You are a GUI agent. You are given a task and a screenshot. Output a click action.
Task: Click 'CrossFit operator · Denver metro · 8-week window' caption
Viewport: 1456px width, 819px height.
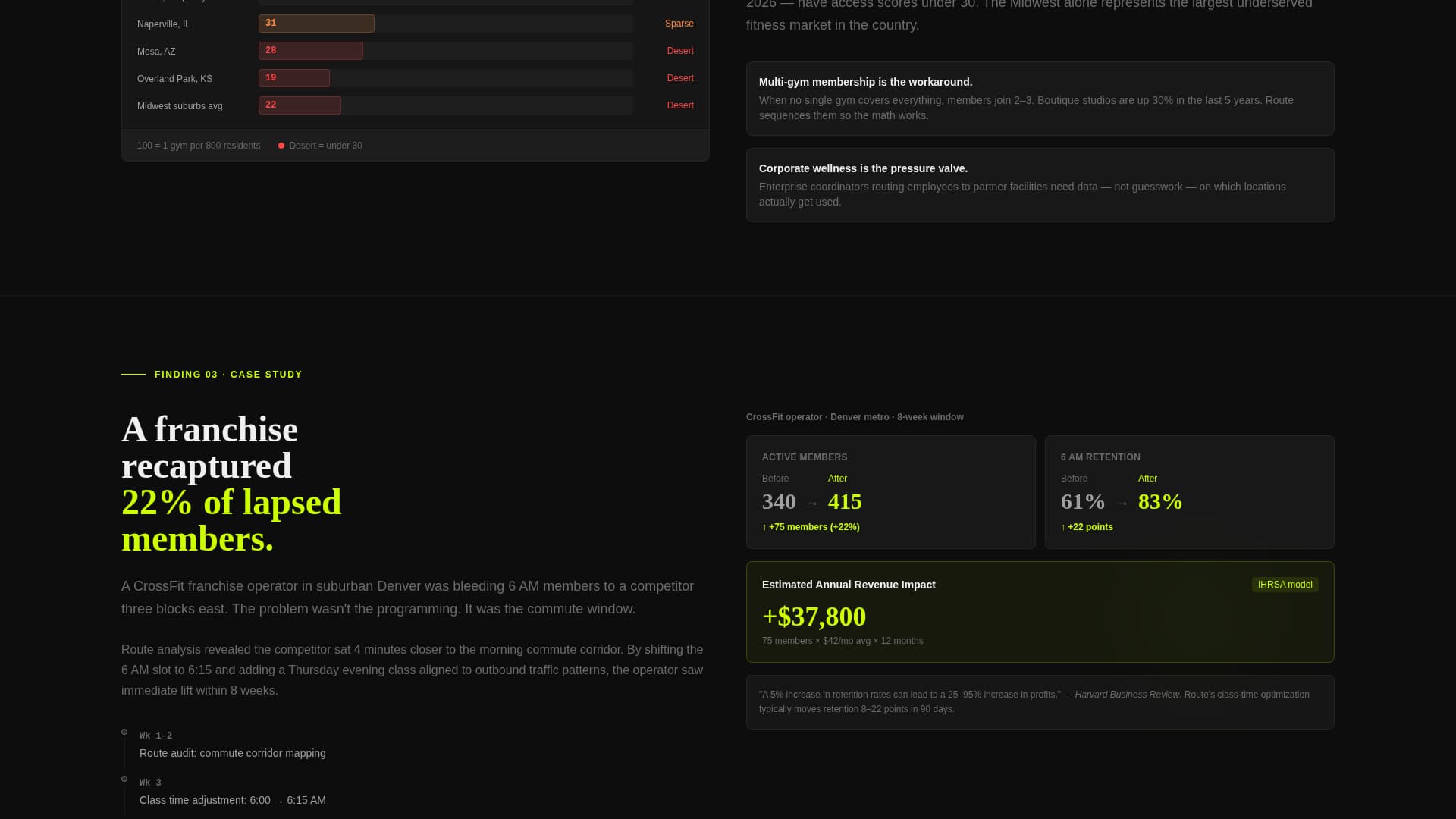(x=855, y=417)
